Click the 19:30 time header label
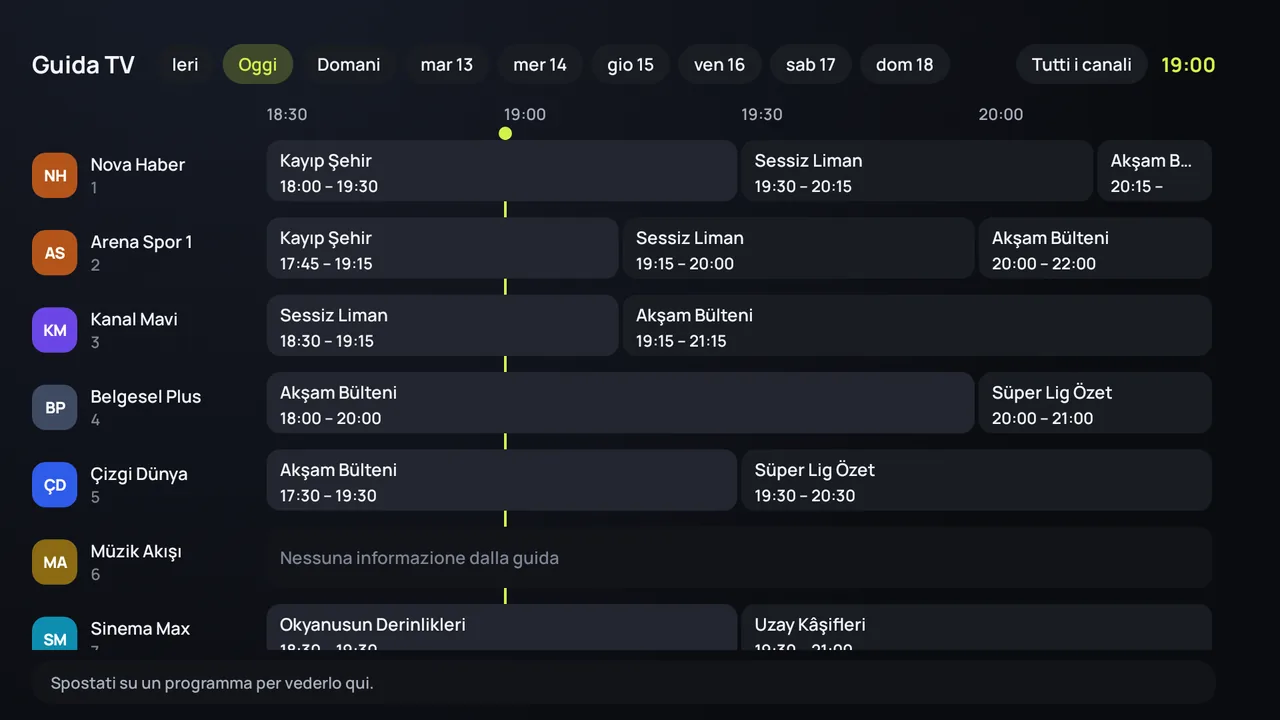This screenshot has height=720, width=1280. point(762,114)
